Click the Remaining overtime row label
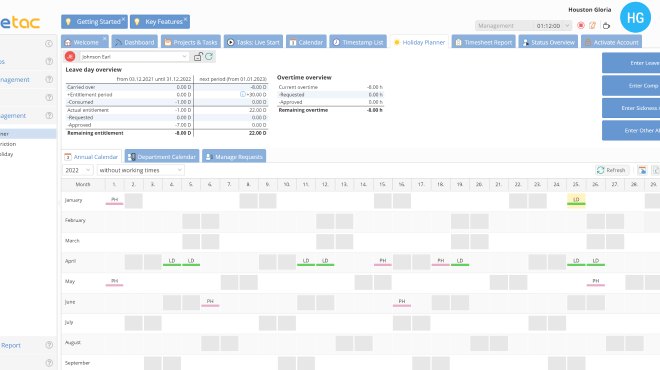This screenshot has height=370, width=660. coord(303,110)
